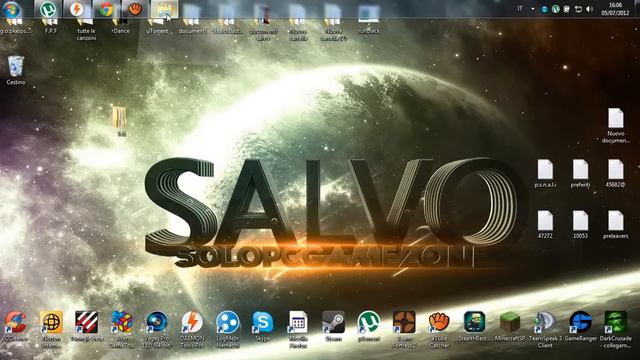This screenshot has width=640, height=360.
Task: Open the volume speaker tray icon
Action: 589,9
